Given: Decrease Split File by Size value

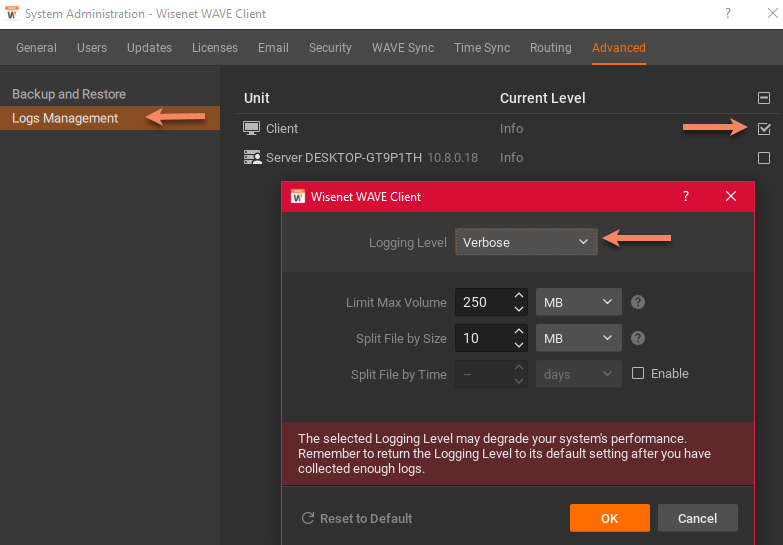Looking at the screenshot, I should pyautogui.click(x=519, y=345).
